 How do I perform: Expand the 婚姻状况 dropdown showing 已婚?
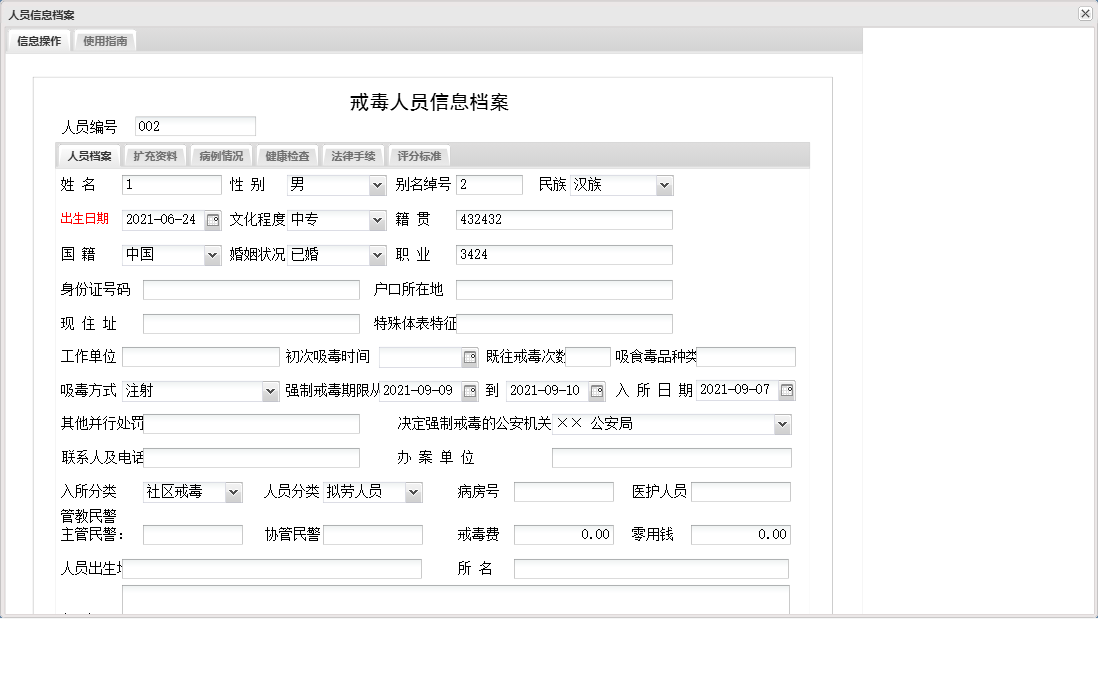(x=375, y=255)
